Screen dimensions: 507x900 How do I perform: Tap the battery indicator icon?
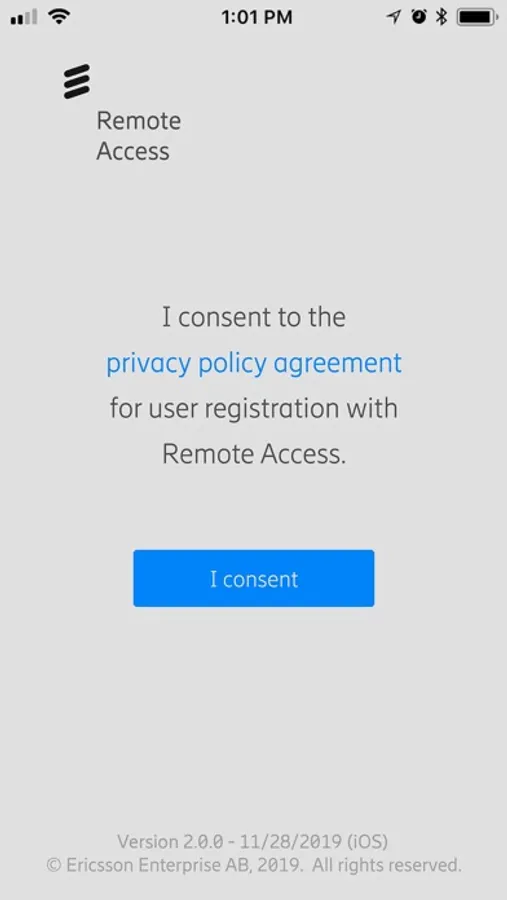coord(478,17)
